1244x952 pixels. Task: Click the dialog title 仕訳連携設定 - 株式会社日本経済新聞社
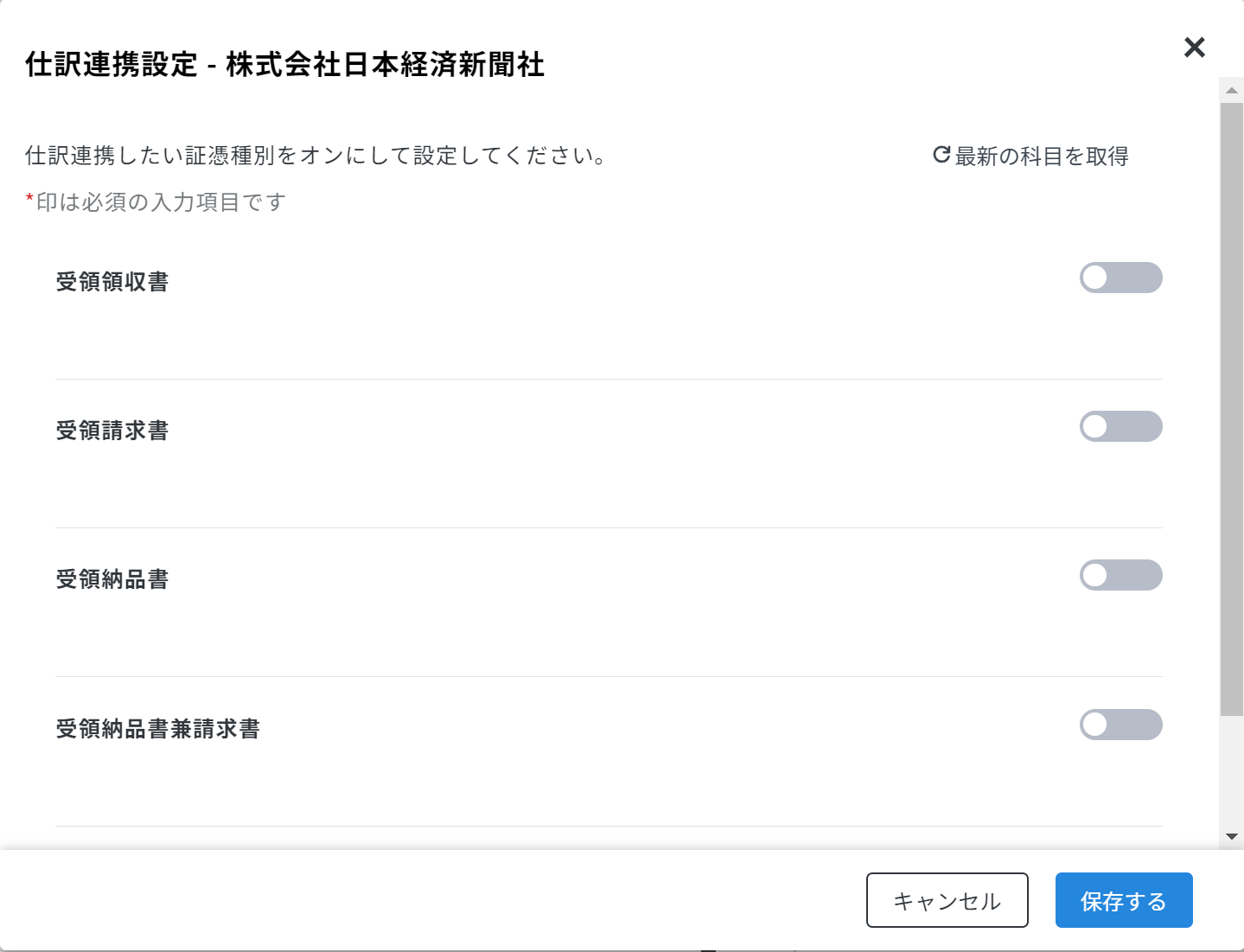click(284, 65)
